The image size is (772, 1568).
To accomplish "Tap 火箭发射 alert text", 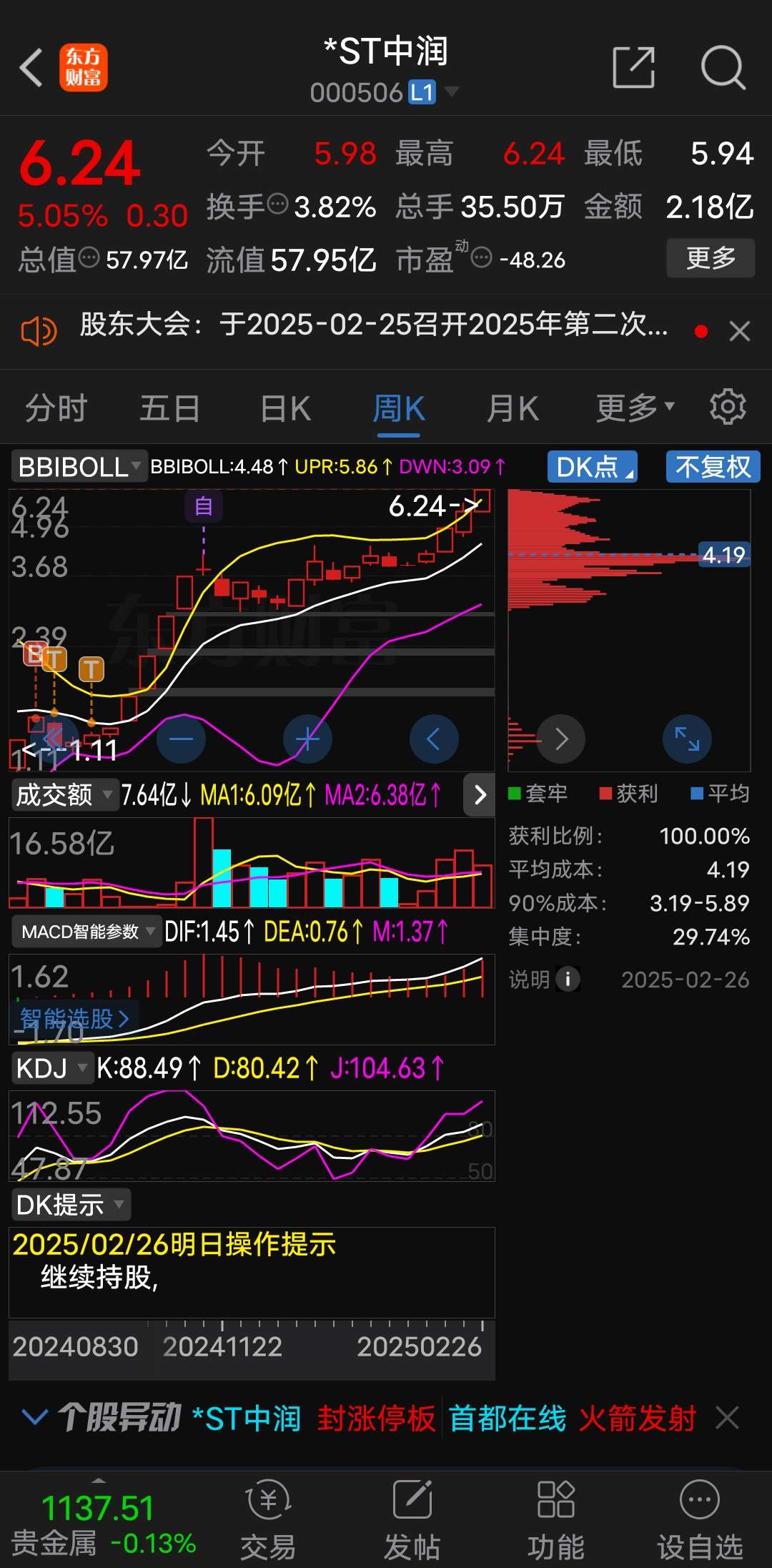I will (x=638, y=1417).
